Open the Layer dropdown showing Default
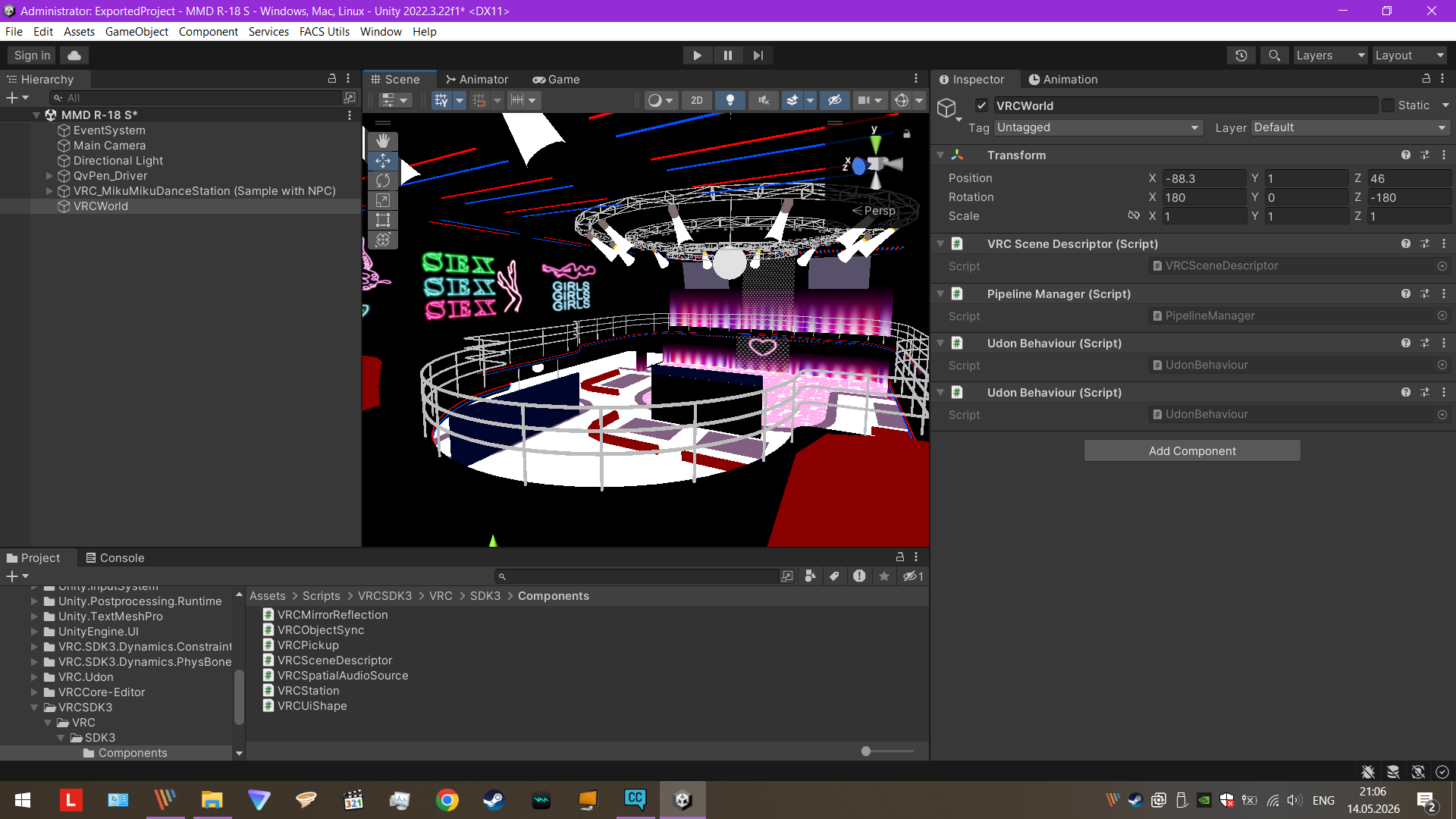Viewport: 1456px width, 819px height. (x=1351, y=127)
